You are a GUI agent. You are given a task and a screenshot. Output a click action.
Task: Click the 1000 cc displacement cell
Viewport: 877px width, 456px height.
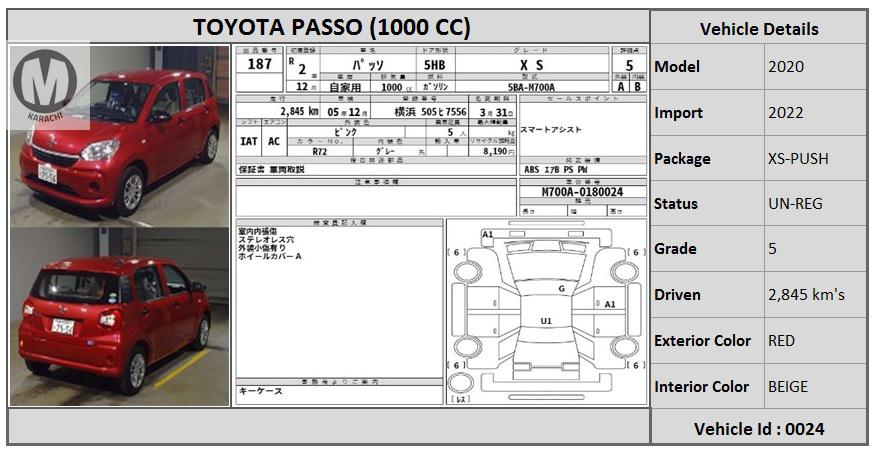[395, 87]
